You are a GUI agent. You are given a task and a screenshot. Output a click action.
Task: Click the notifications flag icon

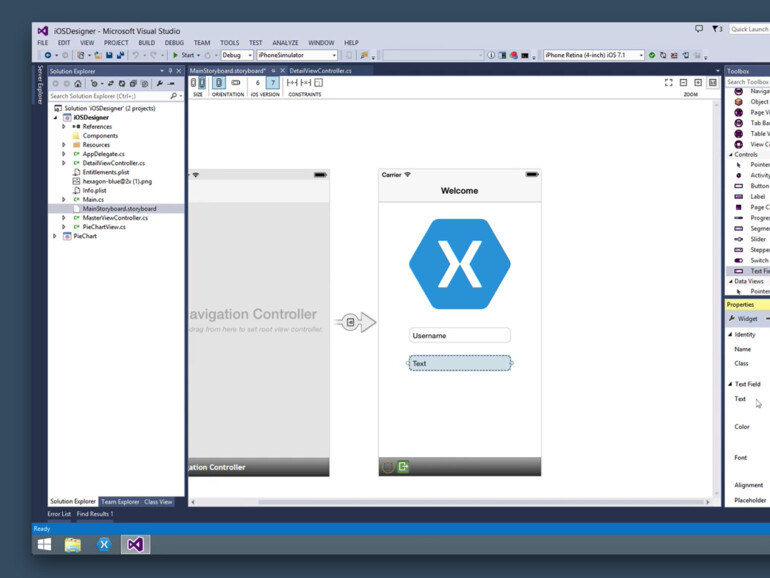tap(715, 28)
